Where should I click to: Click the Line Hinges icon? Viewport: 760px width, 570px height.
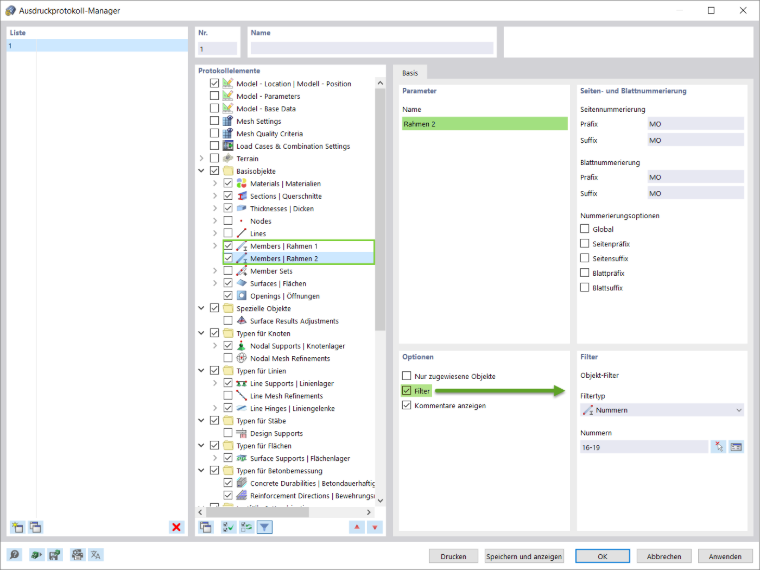coord(241,408)
